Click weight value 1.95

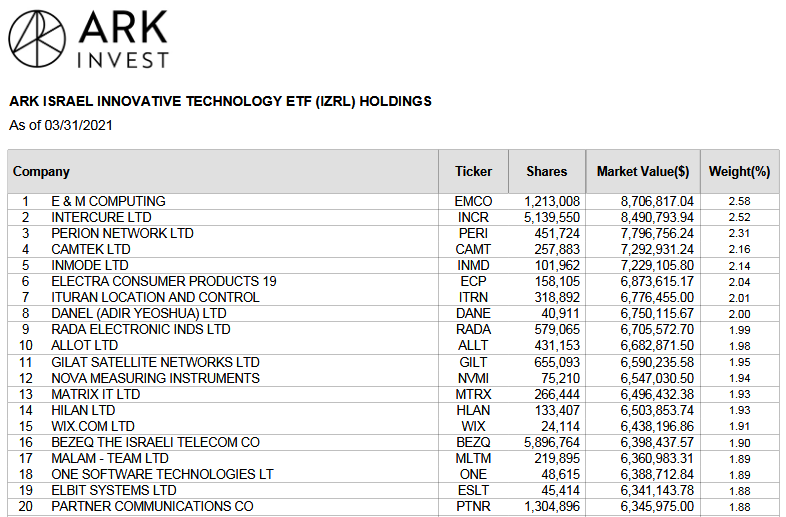coord(739,362)
